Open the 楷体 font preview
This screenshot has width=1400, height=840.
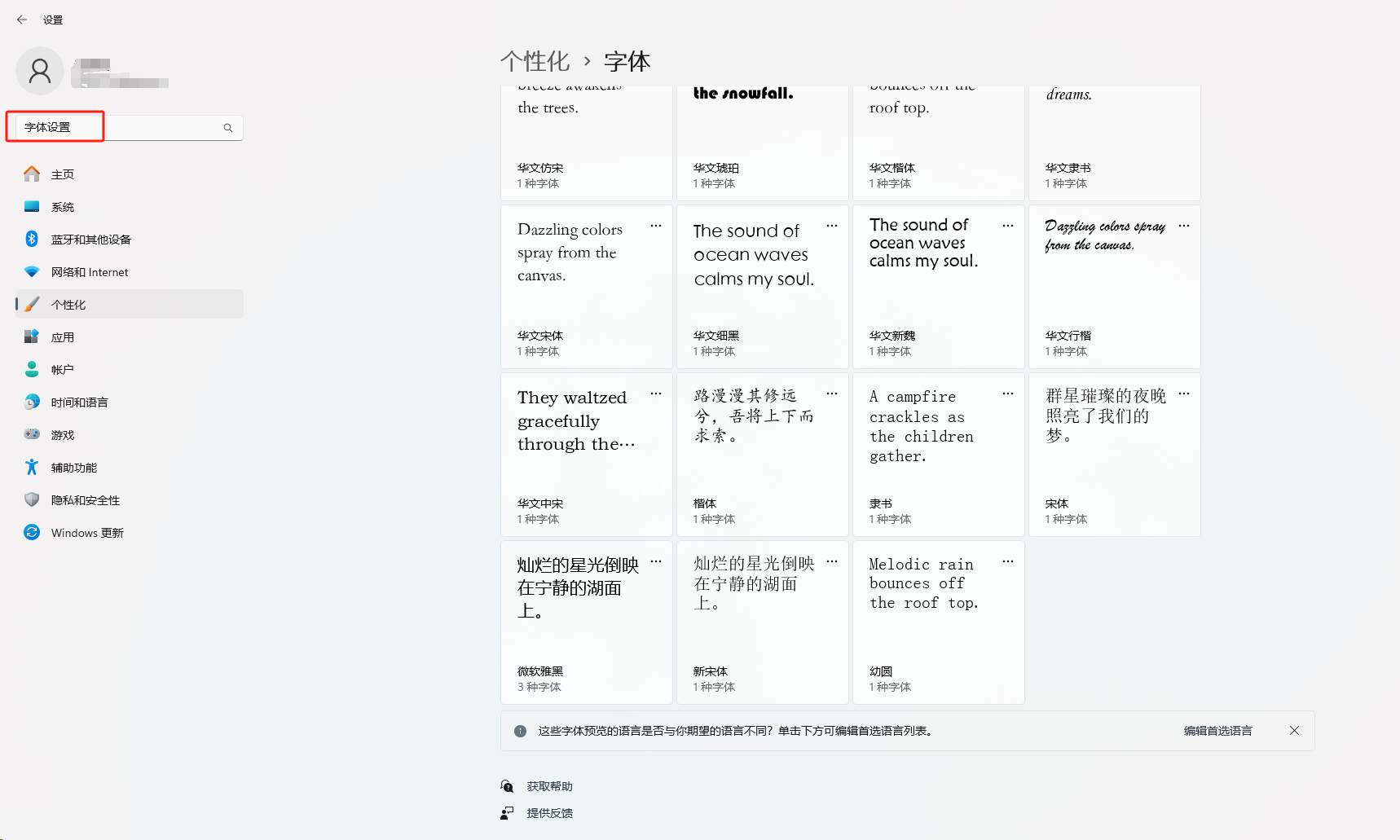pyautogui.click(x=763, y=455)
